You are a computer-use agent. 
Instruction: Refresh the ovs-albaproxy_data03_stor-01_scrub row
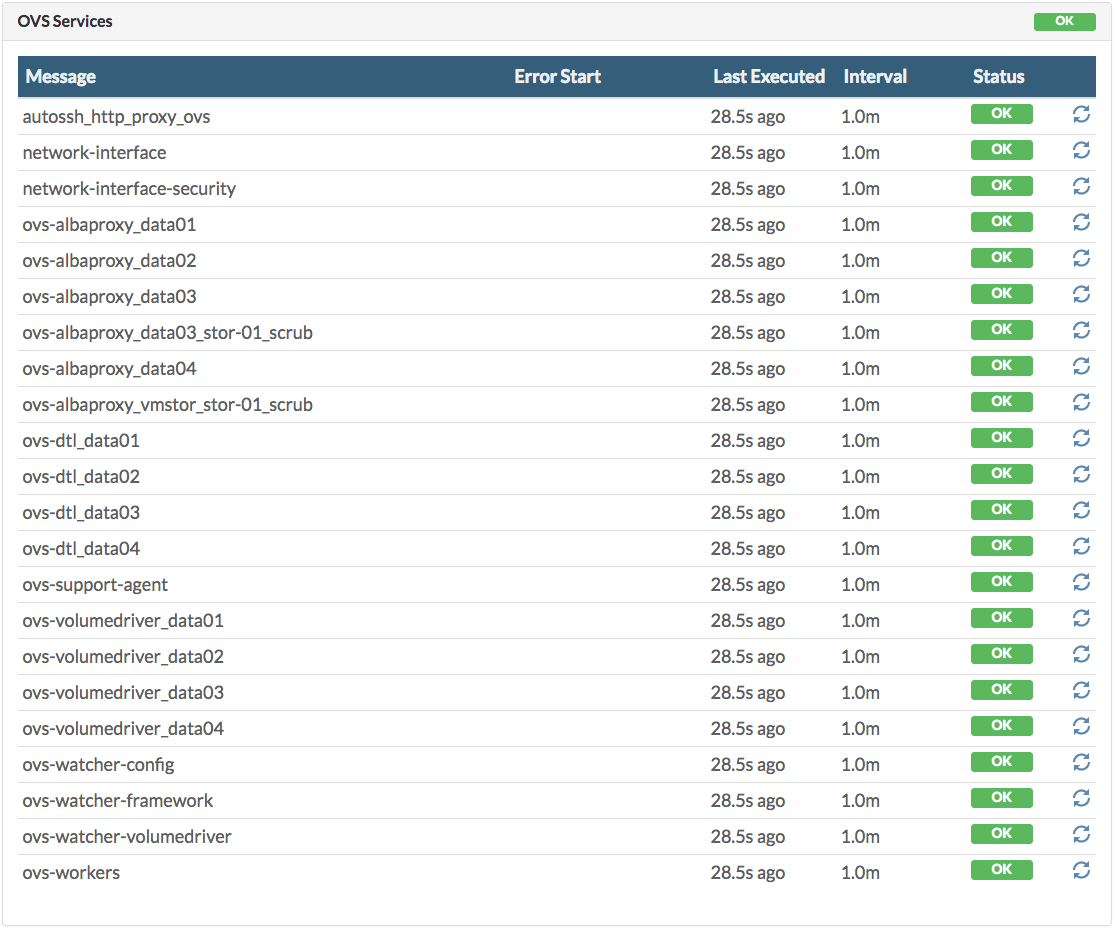point(1080,330)
